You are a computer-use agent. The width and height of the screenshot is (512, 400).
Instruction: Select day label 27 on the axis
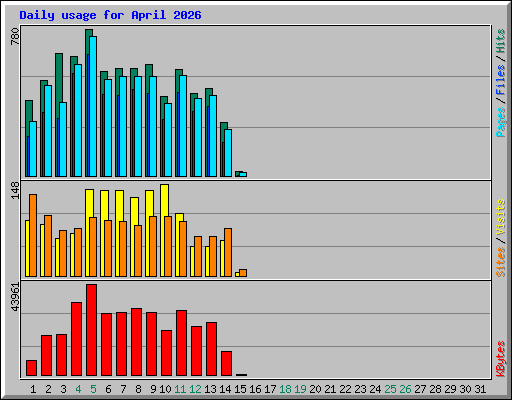coord(420,389)
